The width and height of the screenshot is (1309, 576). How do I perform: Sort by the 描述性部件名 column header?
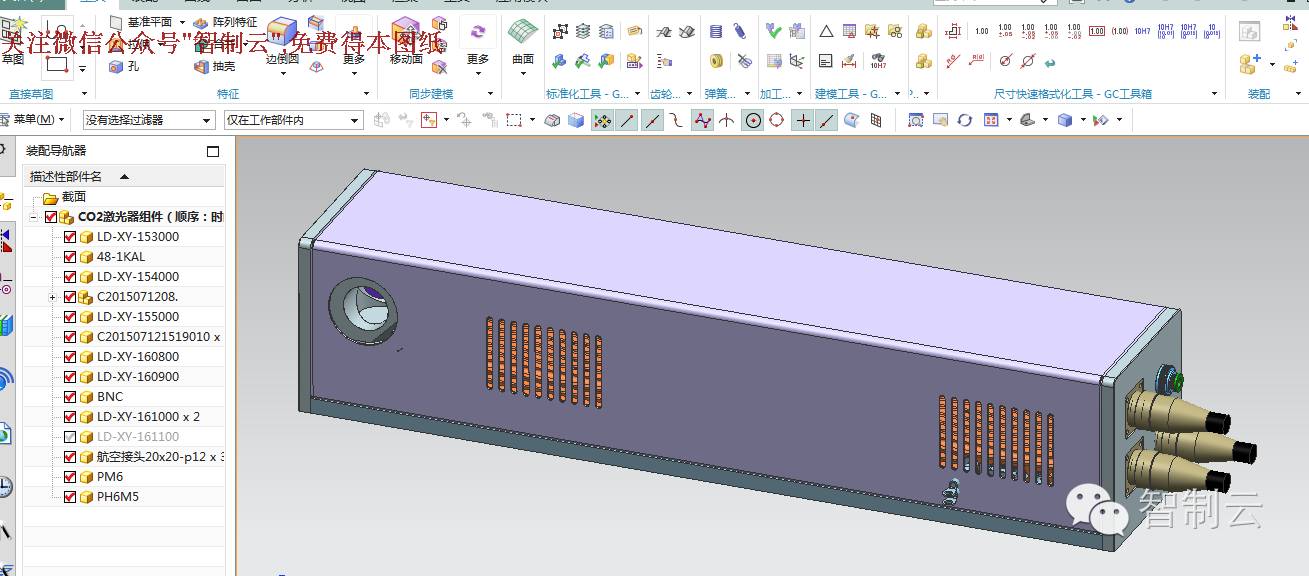point(66,176)
